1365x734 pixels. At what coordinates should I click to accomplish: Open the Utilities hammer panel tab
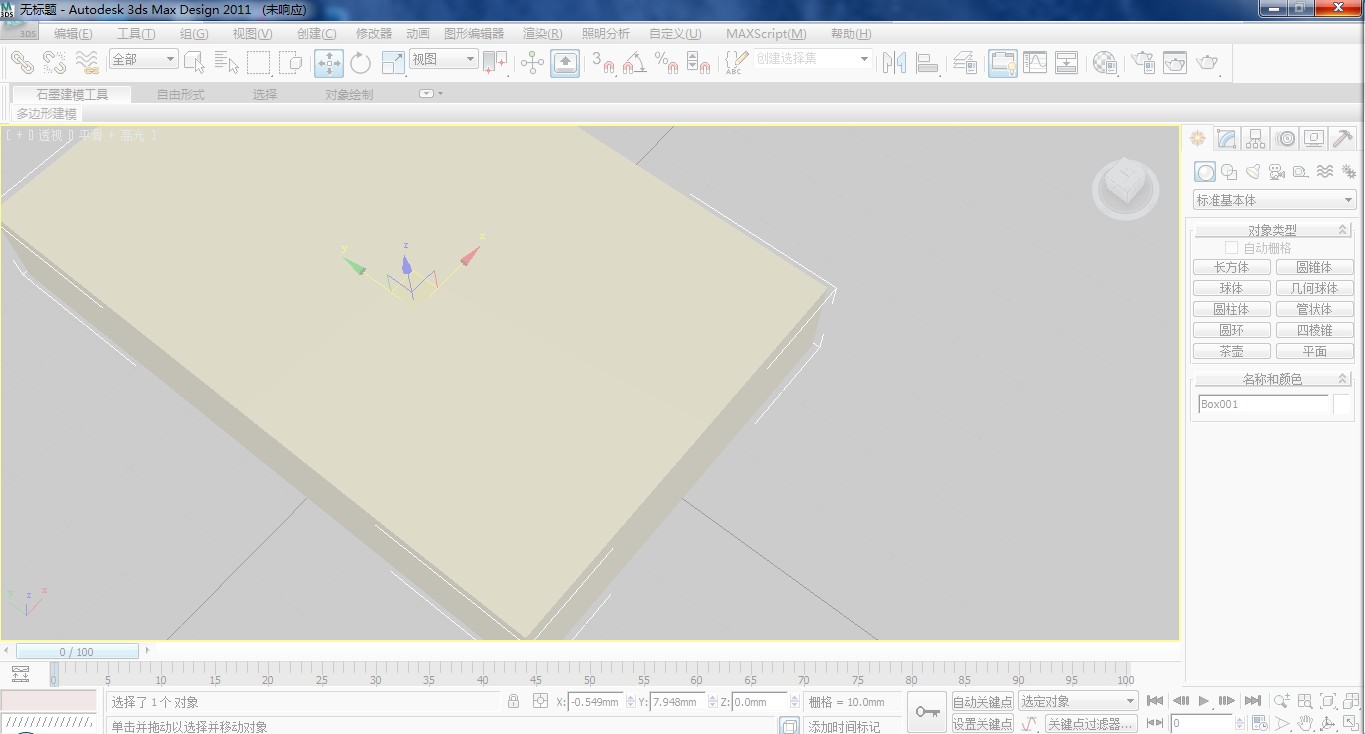[x=1343, y=139]
